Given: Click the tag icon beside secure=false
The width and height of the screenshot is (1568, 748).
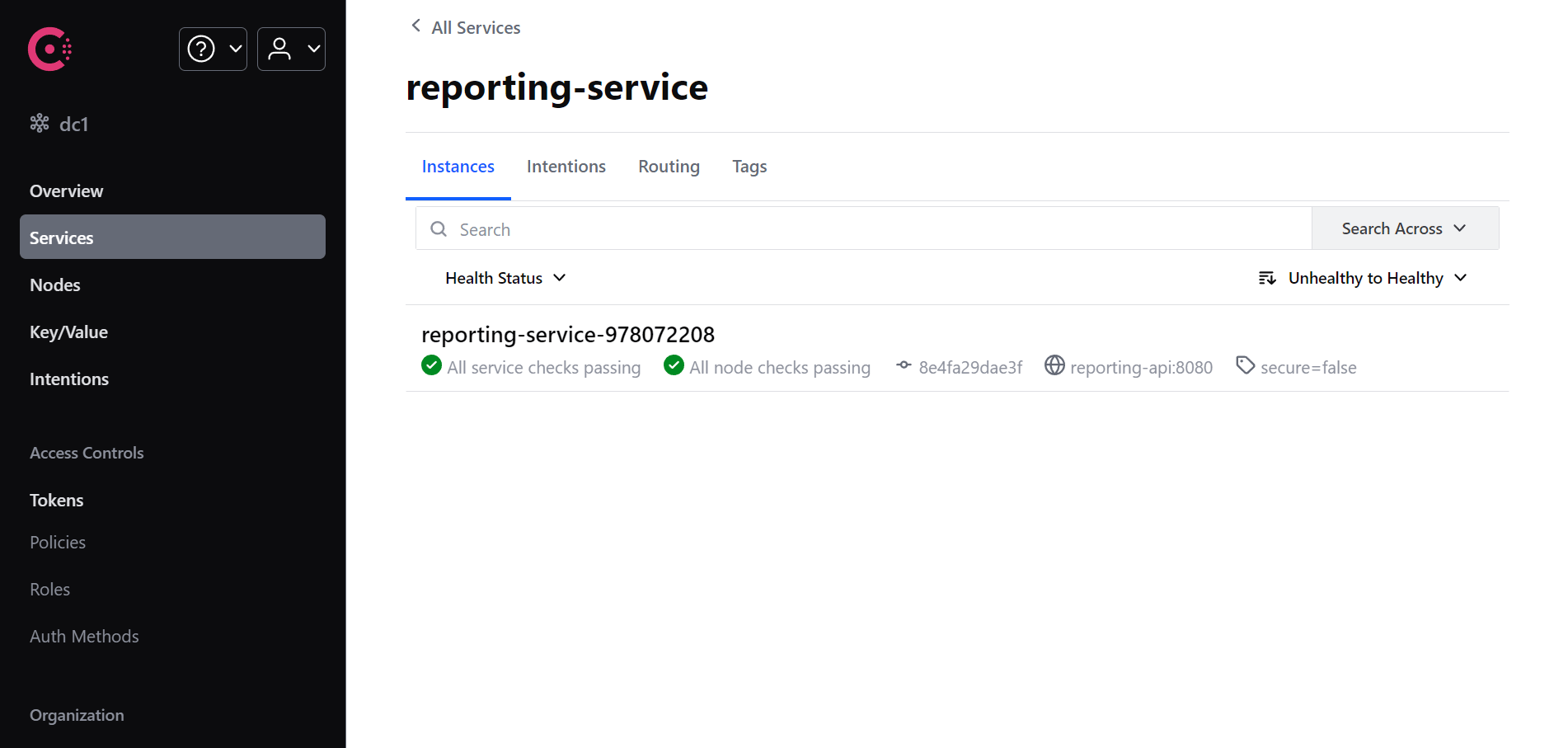Looking at the screenshot, I should [1245, 364].
